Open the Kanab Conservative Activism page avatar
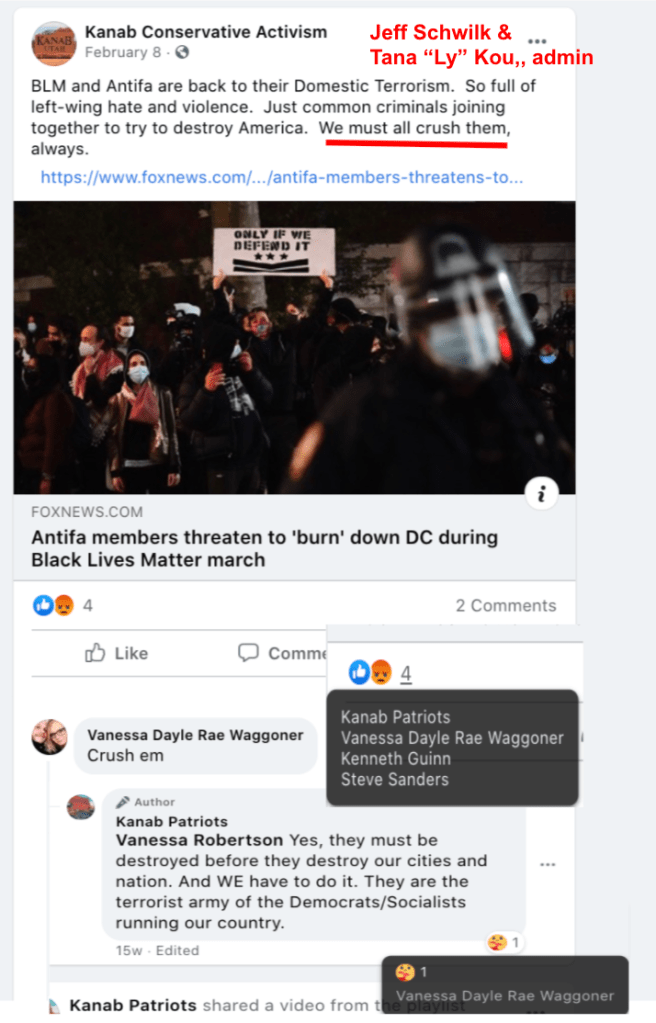 (x=54, y=43)
